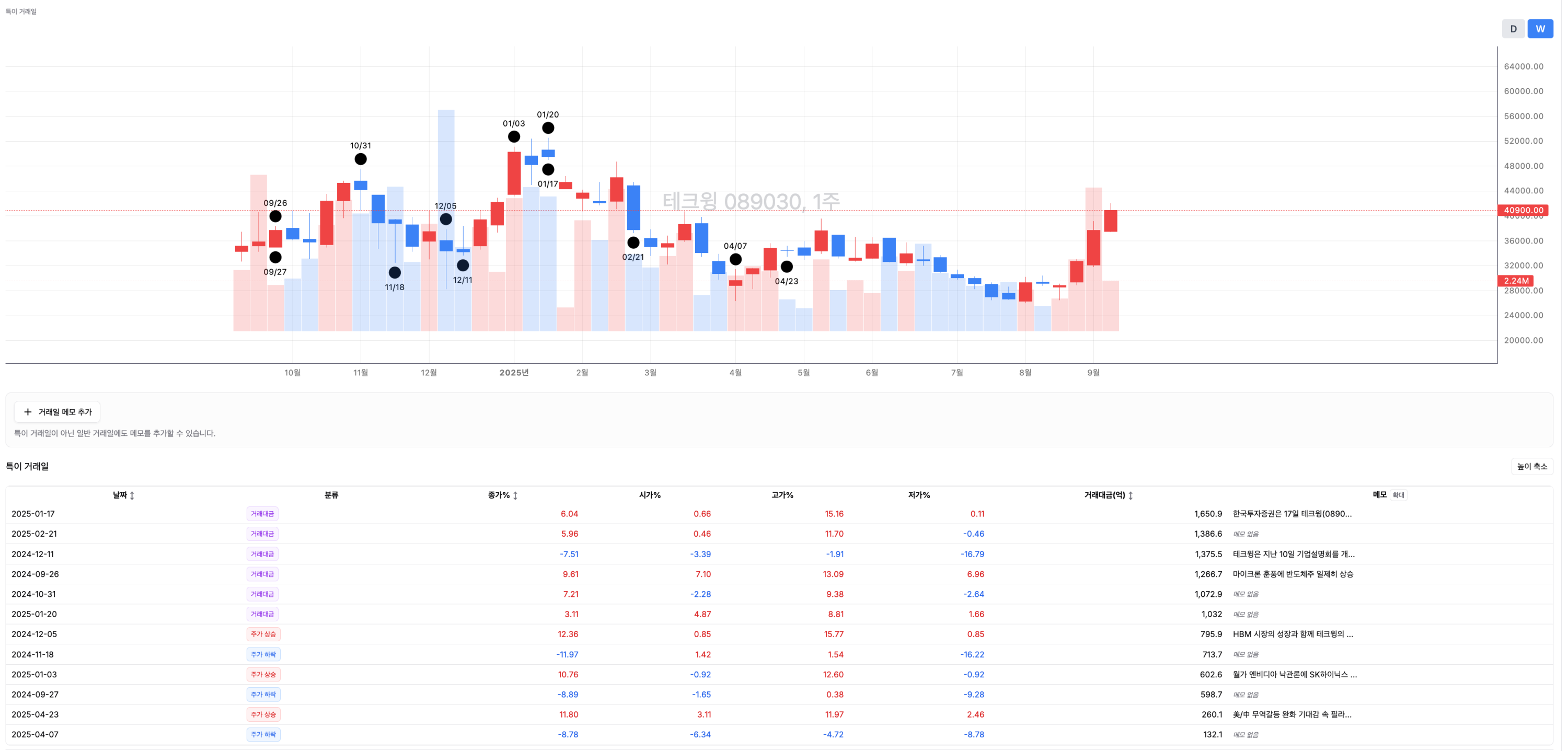Click the 2024-09-27 date cell
The image size is (1568, 751).
tap(34, 695)
